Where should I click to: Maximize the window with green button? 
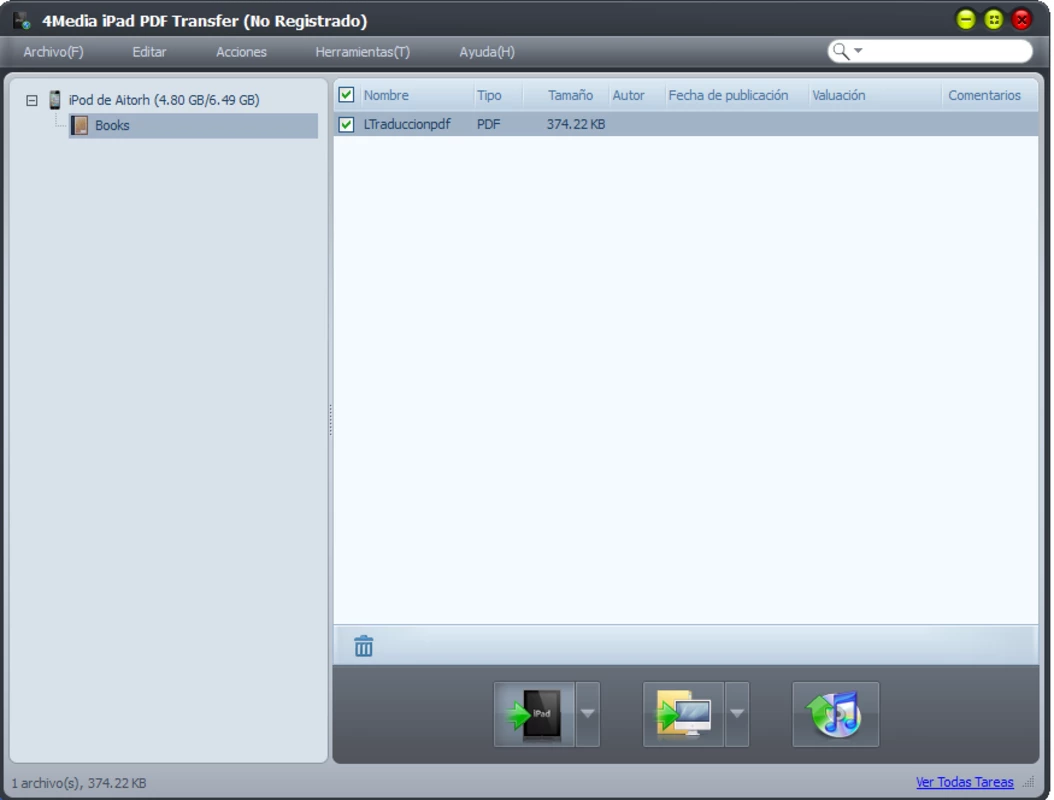tap(994, 19)
